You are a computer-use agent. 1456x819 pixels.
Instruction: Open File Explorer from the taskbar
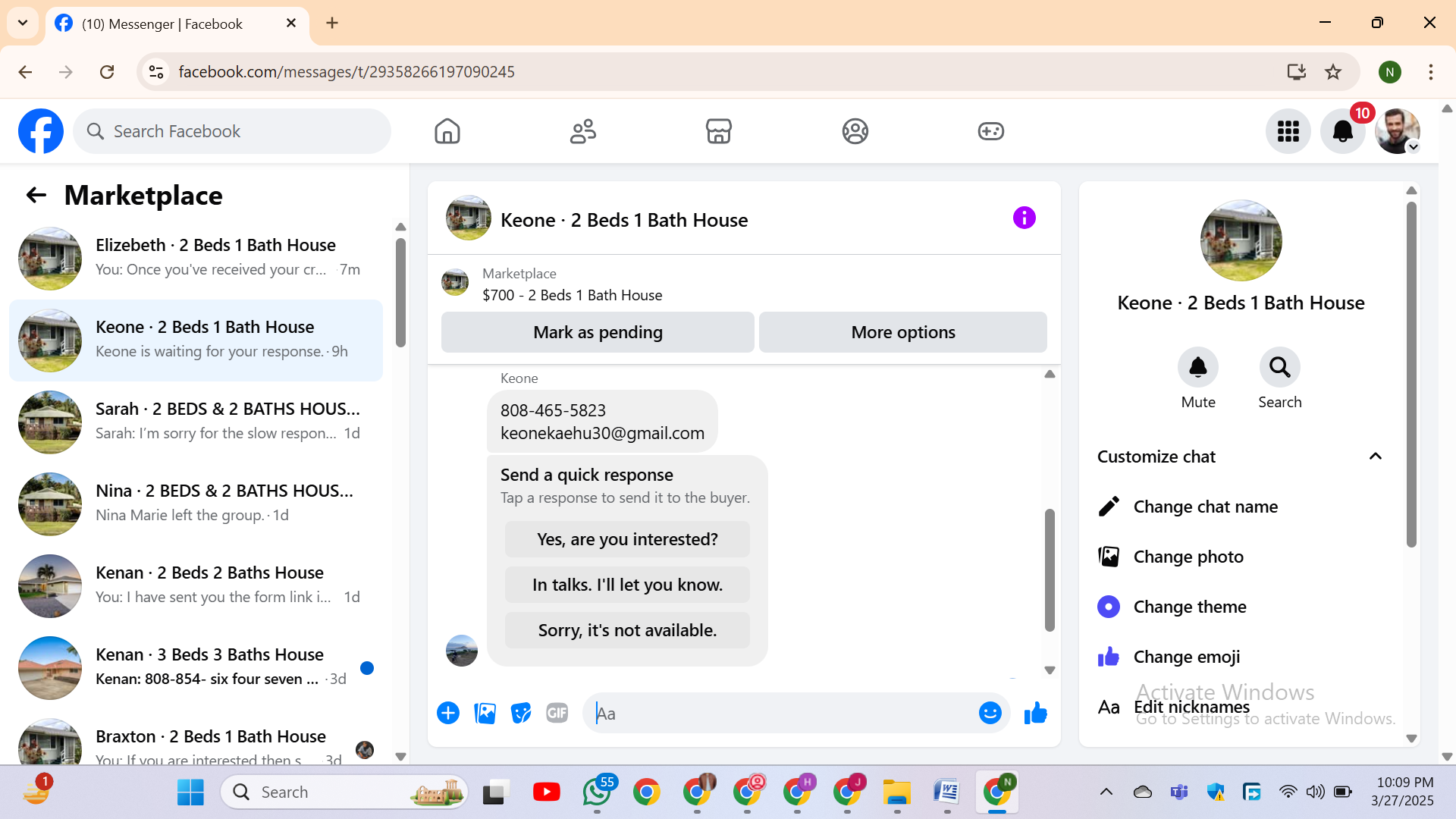tap(897, 792)
